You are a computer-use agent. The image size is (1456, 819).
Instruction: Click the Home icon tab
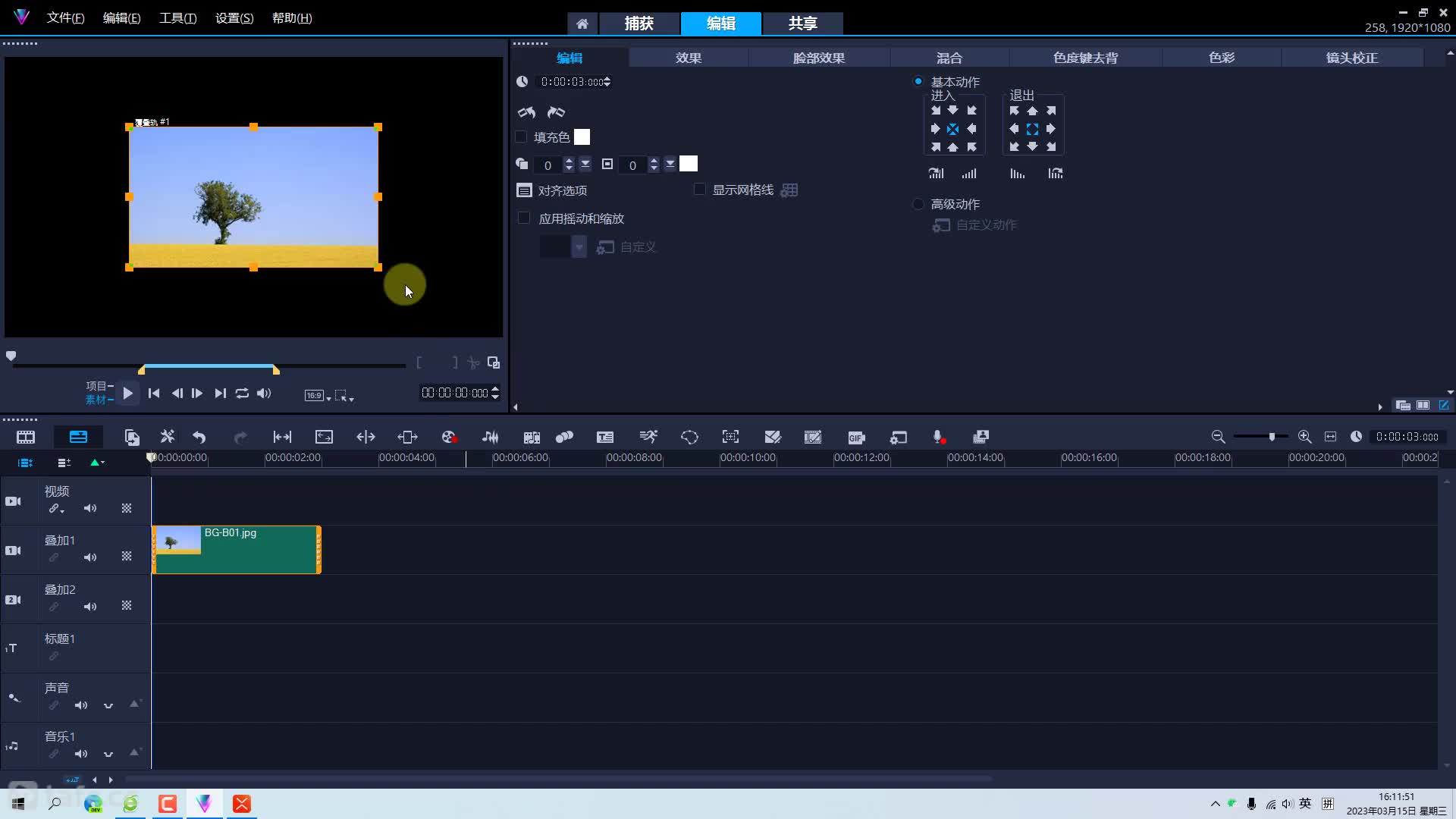click(582, 24)
